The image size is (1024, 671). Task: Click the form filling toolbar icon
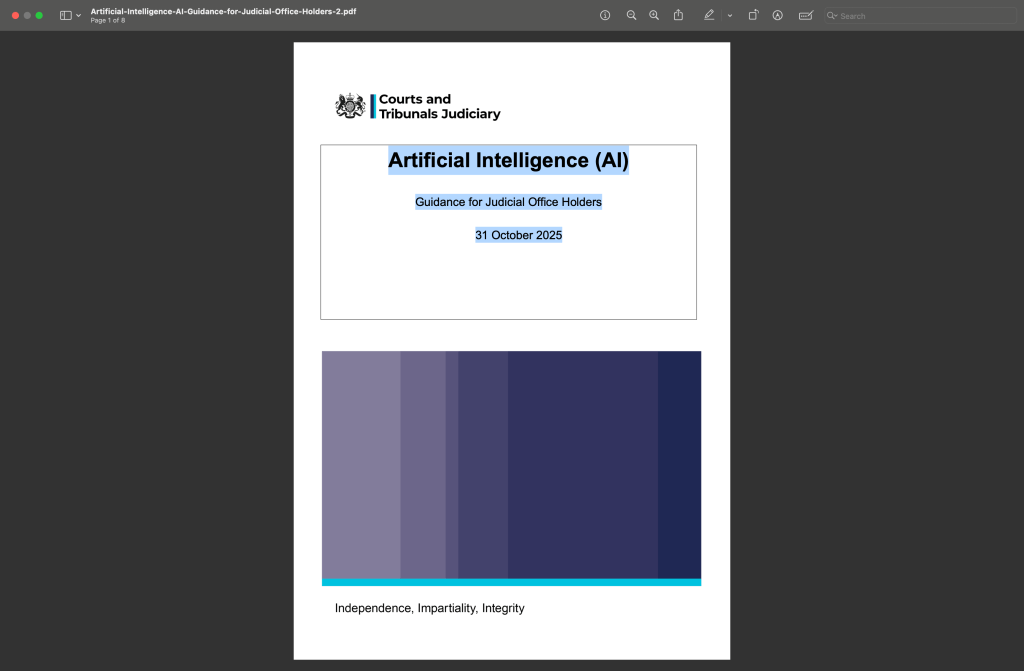(x=806, y=16)
